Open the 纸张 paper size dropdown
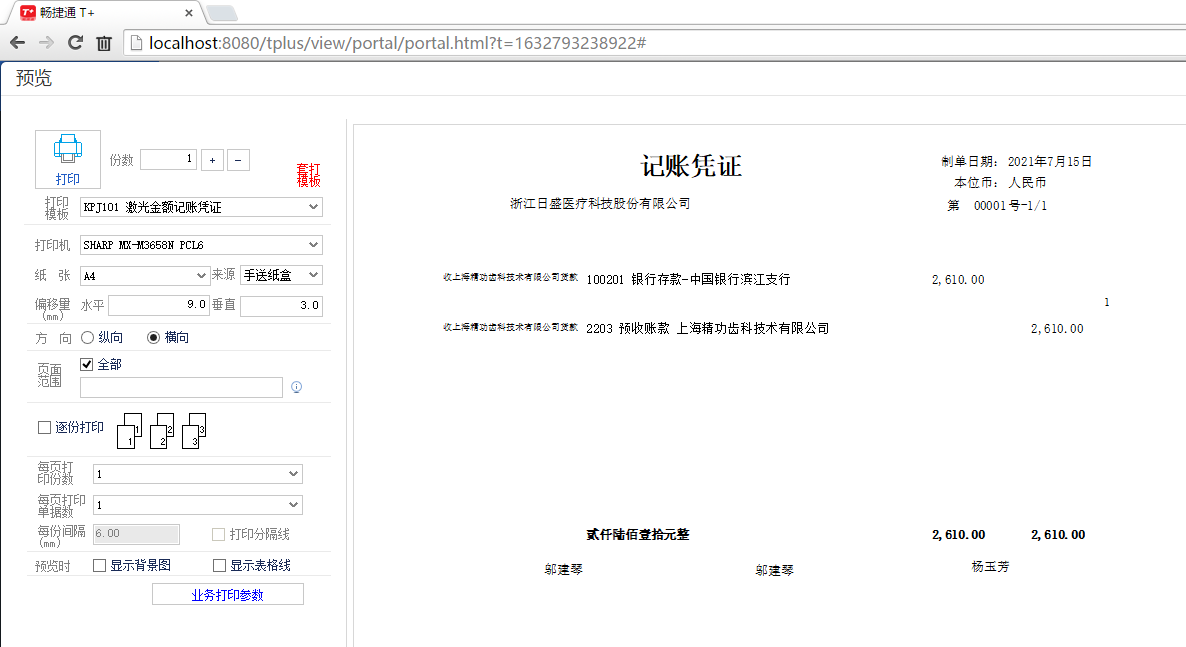The height and width of the screenshot is (647, 1186). pos(144,275)
